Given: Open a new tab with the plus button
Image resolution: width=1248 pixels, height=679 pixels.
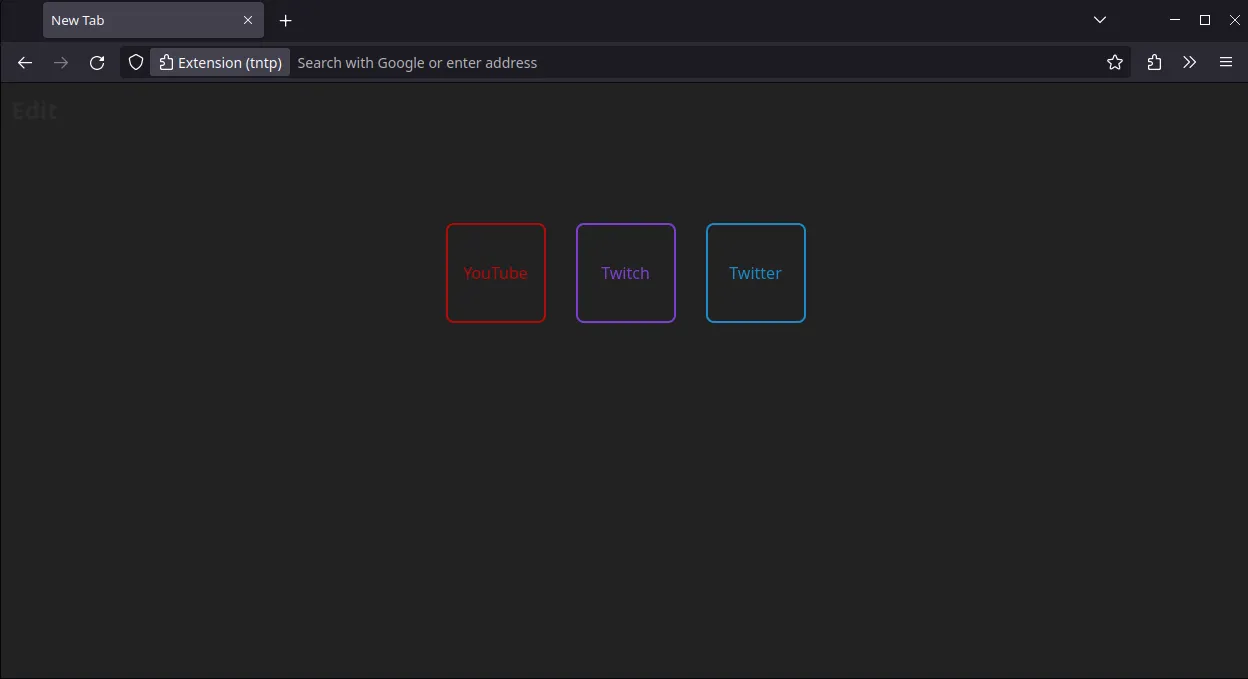Looking at the screenshot, I should (x=286, y=20).
